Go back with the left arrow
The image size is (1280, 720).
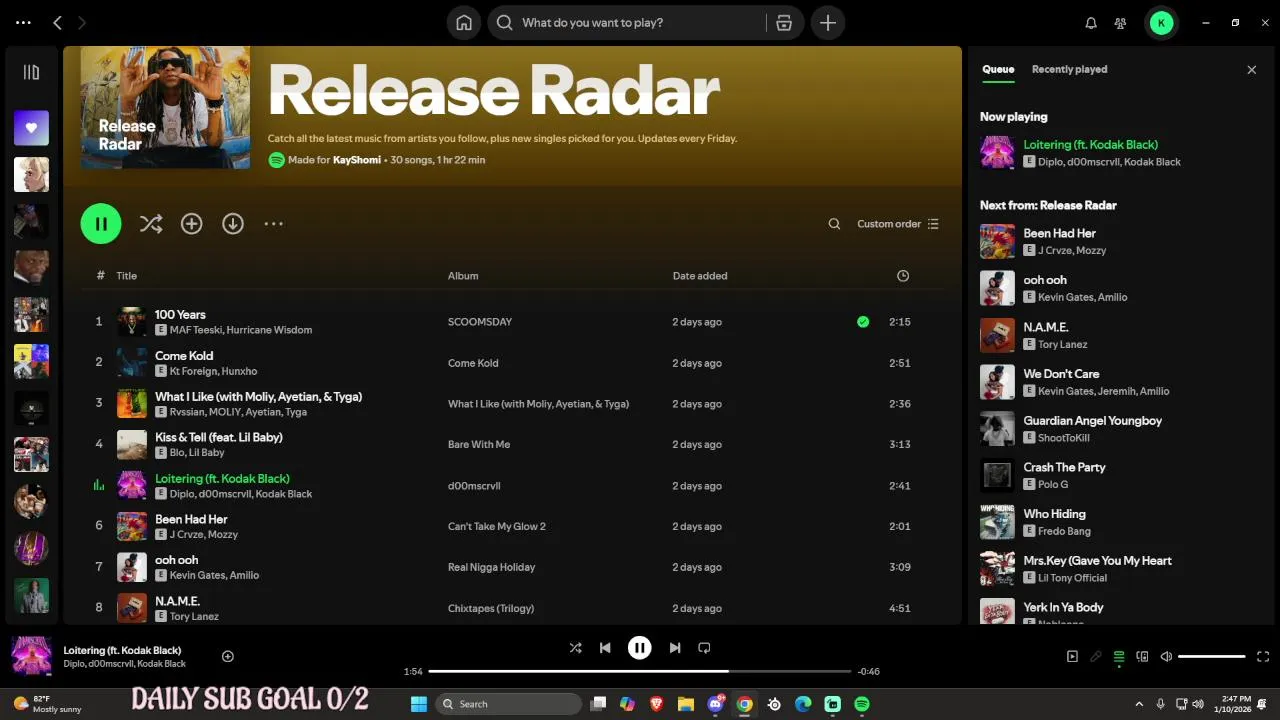point(57,22)
